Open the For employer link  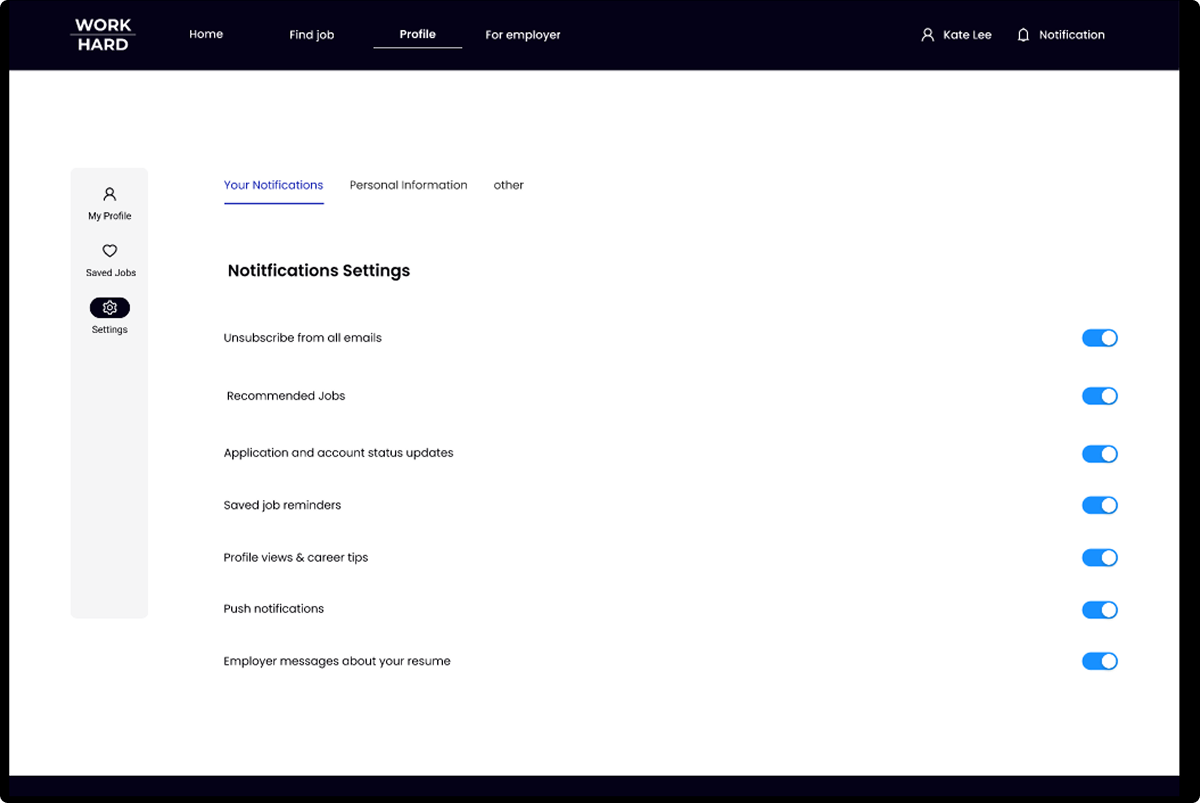[522, 35]
